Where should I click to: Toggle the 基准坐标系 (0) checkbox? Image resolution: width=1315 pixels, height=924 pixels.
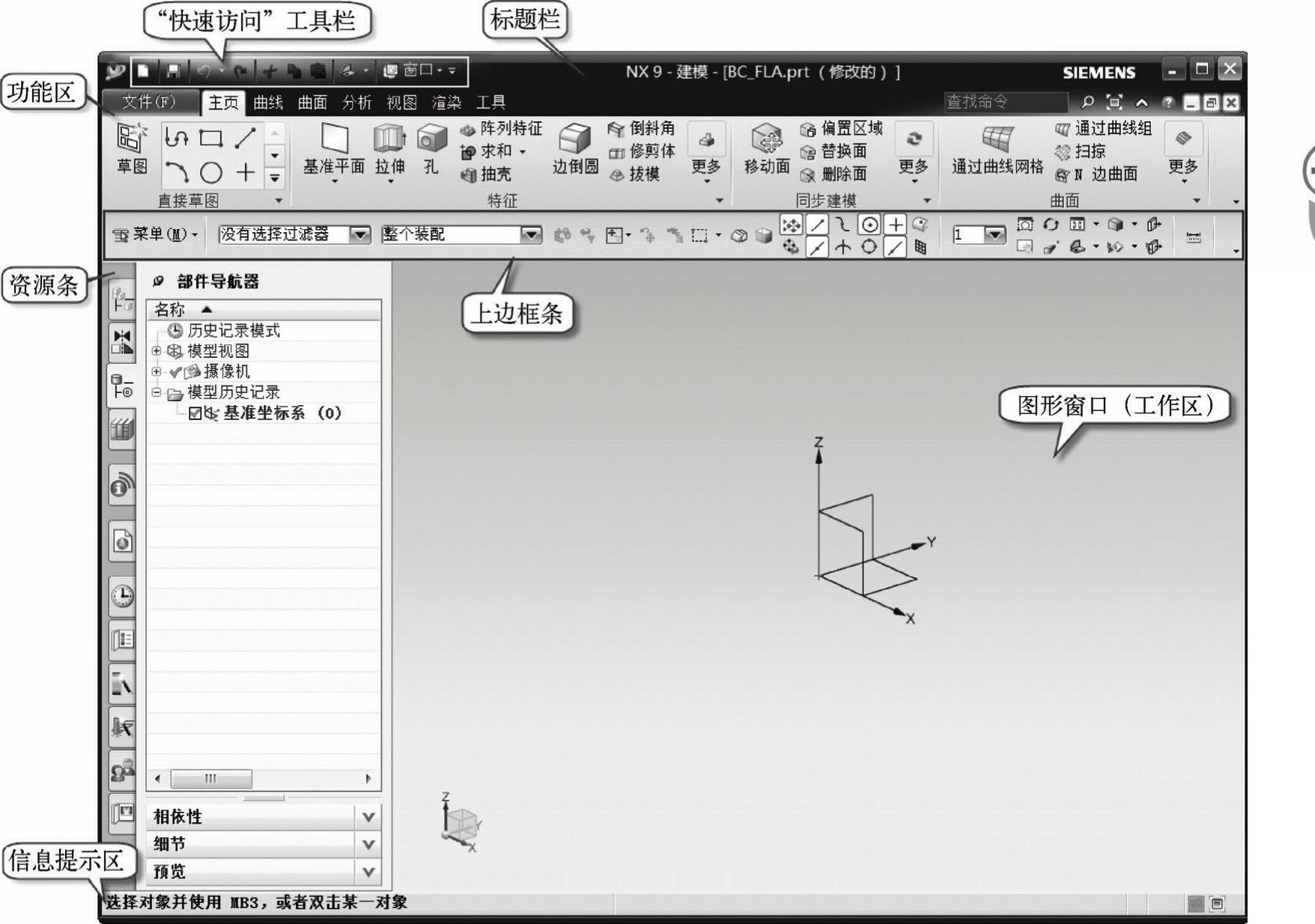(x=195, y=413)
